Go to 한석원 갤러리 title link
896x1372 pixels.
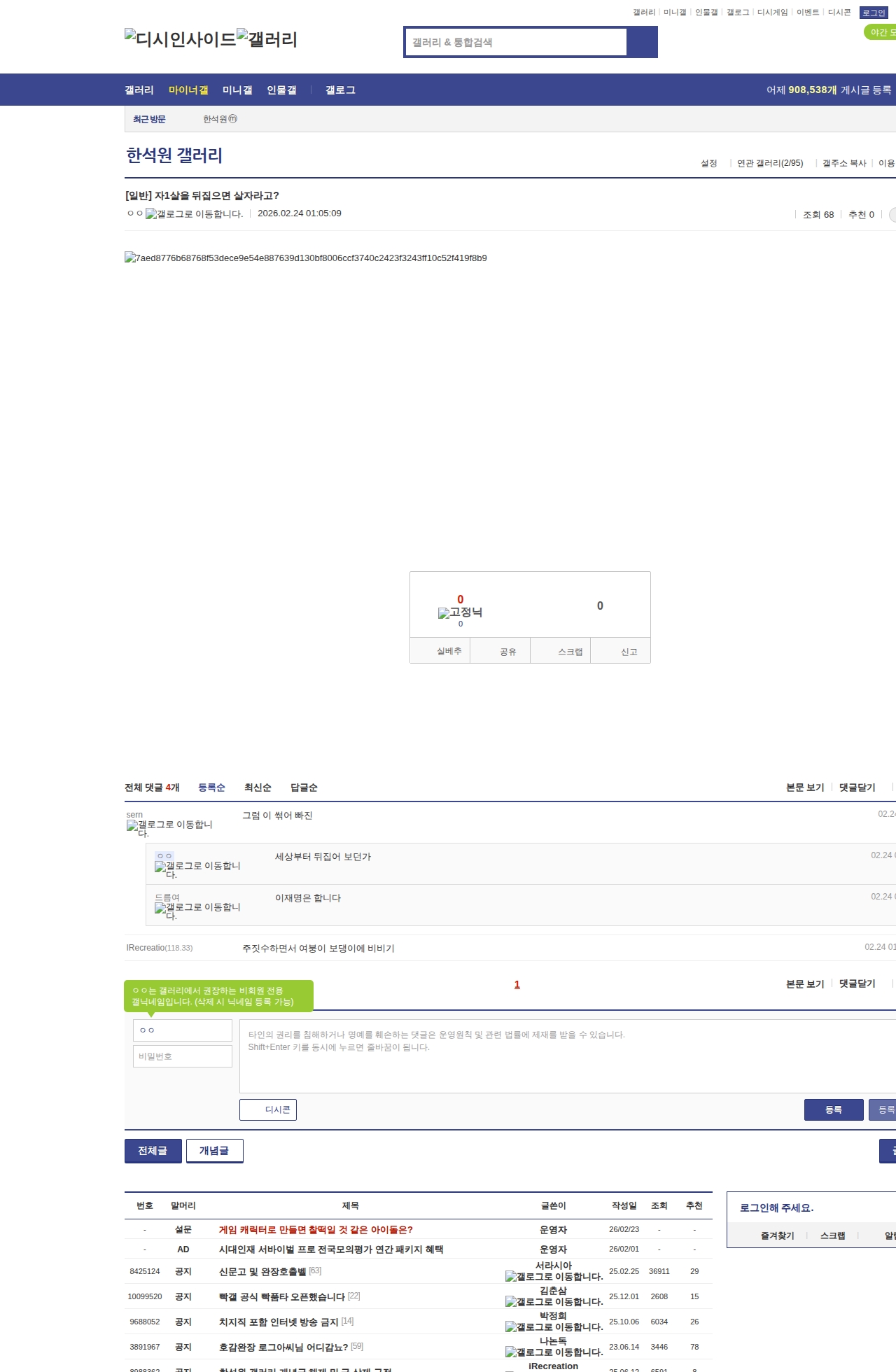click(174, 155)
